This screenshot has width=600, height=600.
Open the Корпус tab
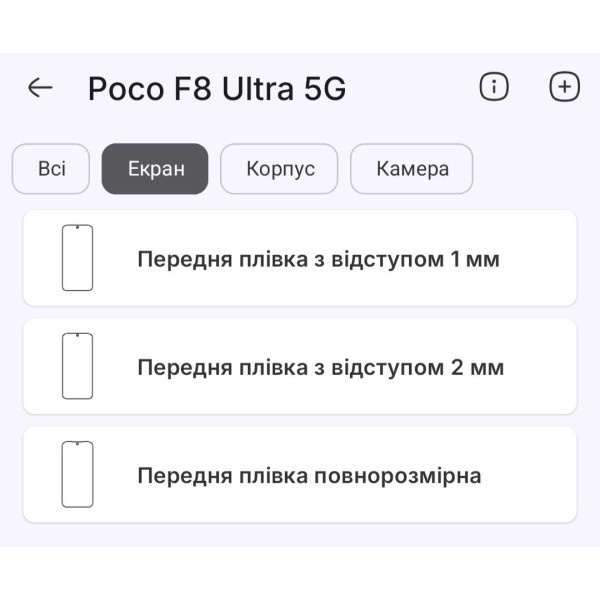280,169
